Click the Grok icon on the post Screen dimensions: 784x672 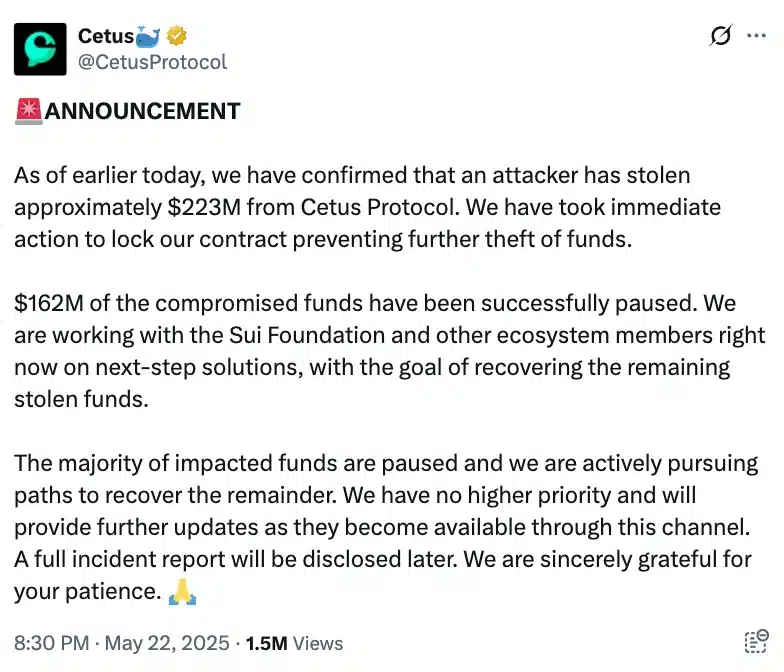(x=720, y=37)
